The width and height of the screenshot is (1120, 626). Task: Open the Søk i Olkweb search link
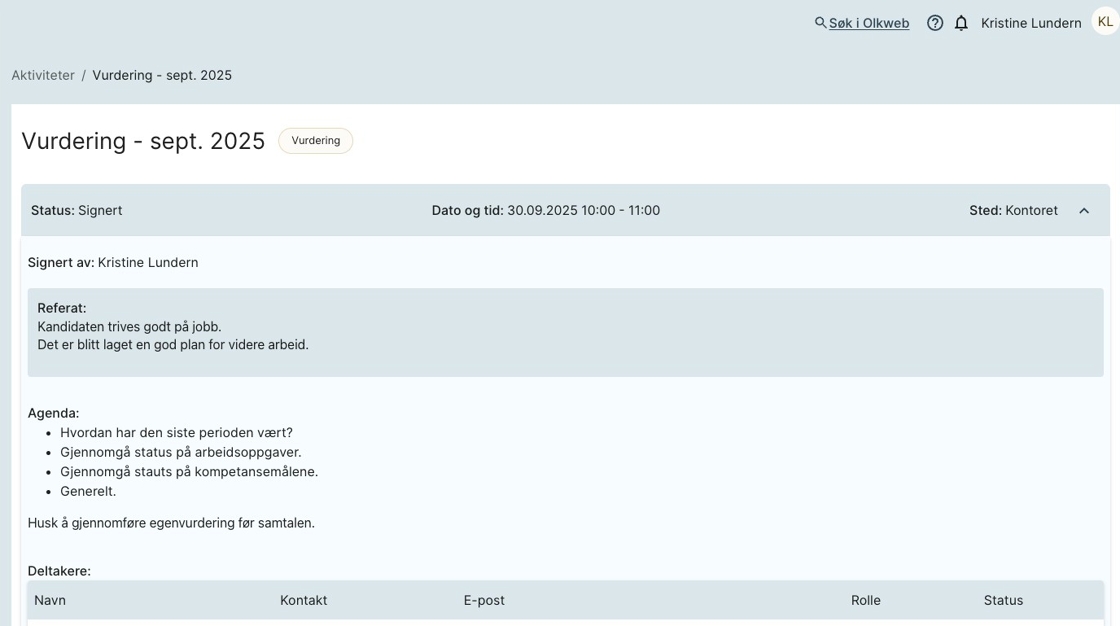coord(868,23)
